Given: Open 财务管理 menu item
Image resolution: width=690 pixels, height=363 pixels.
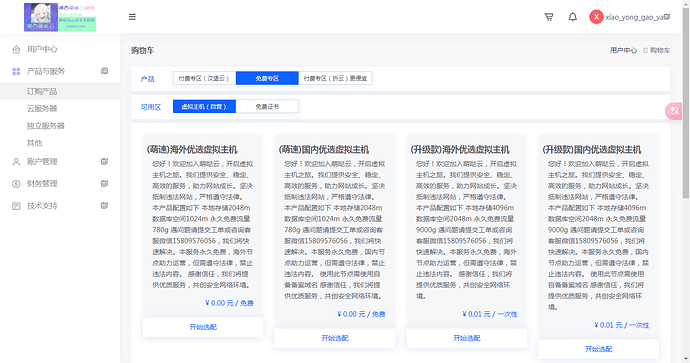Looking at the screenshot, I should 42,183.
